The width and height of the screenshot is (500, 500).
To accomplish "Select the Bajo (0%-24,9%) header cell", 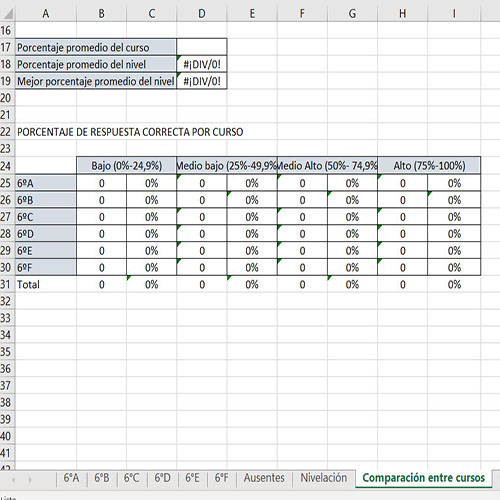I will tap(127, 166).
